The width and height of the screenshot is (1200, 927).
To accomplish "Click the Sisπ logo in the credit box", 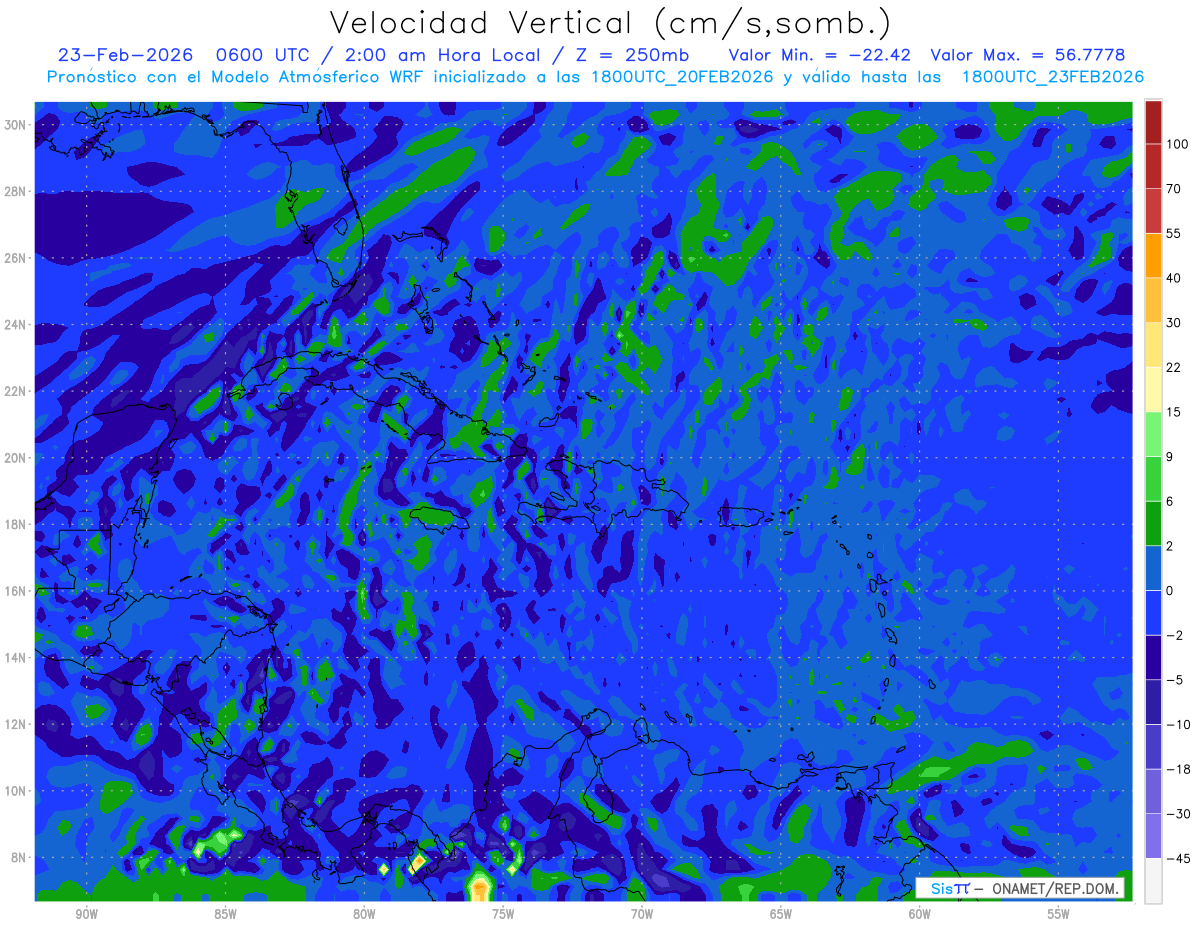I will pyautogui.click(x=950, y=888).
